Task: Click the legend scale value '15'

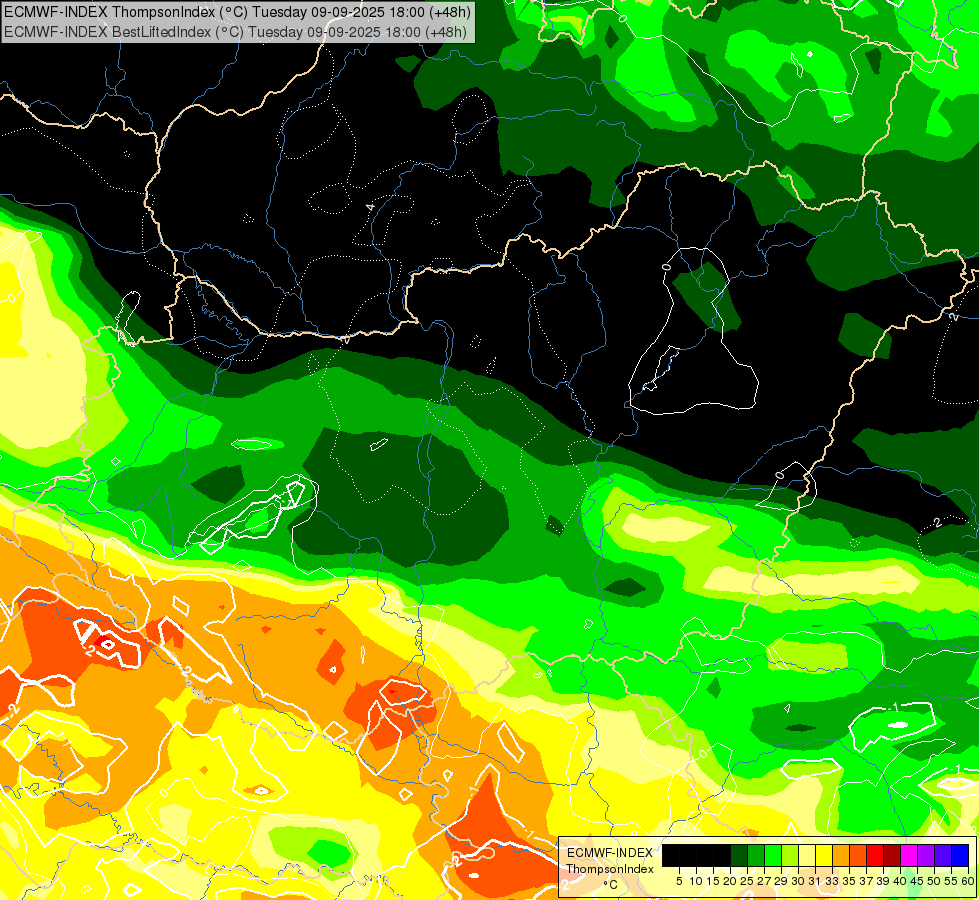Action: 713,881
